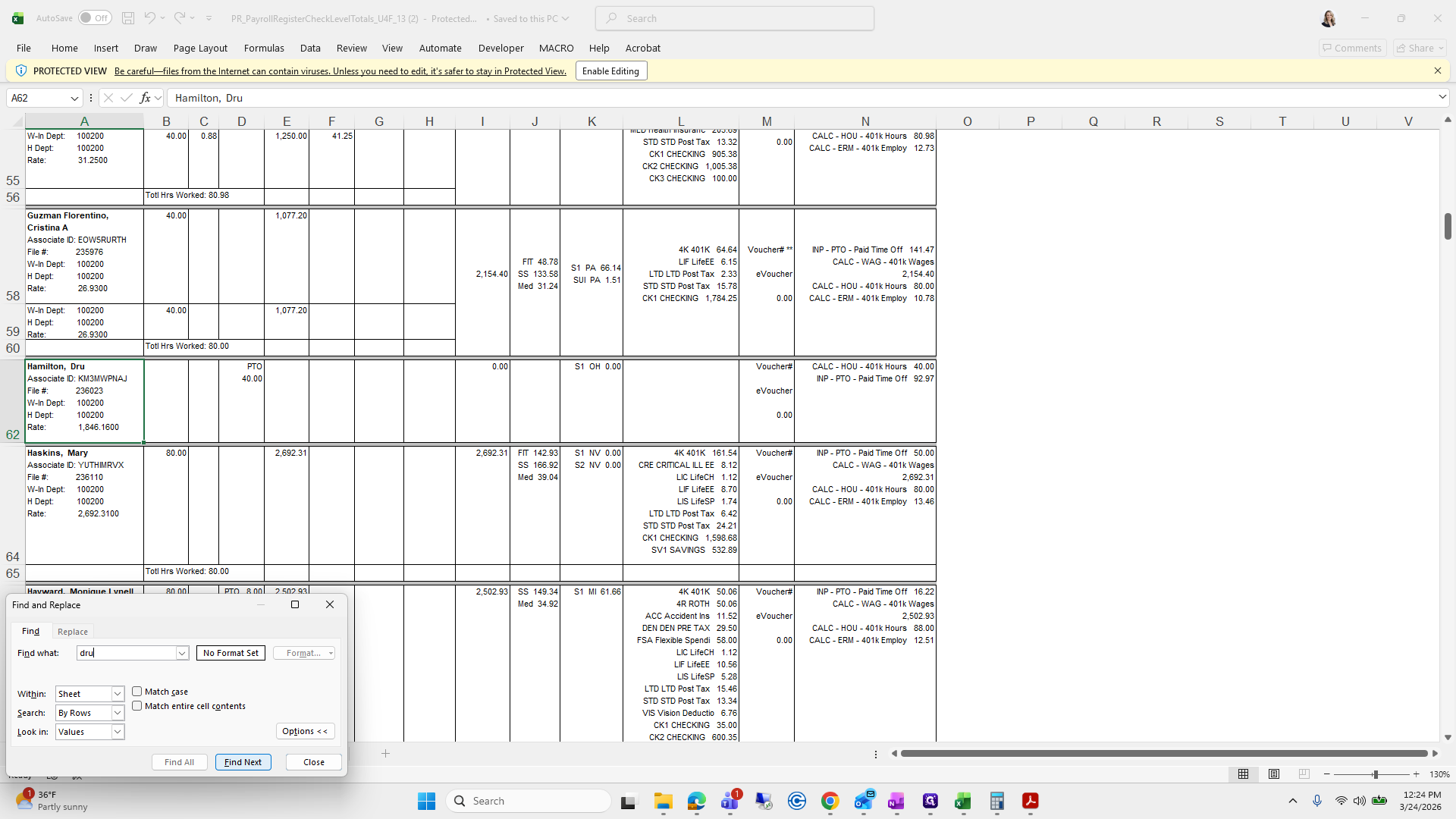Toggle the AutoSave switch
Viewport: 1456px width, 819px height.
click(x=95, y=18)
